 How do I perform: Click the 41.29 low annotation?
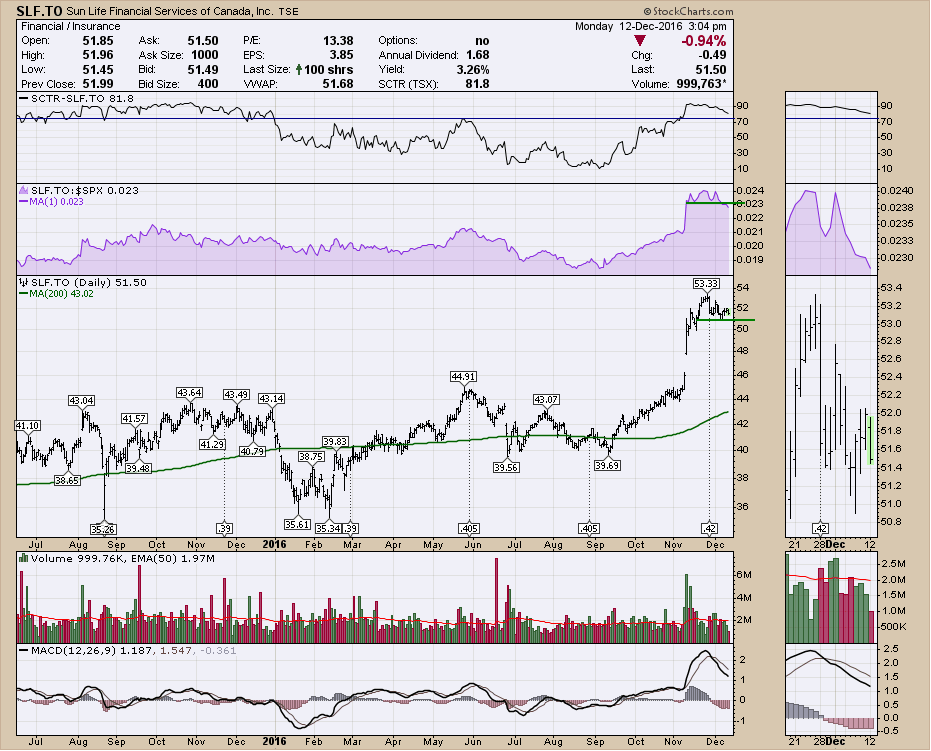(212, 444)
